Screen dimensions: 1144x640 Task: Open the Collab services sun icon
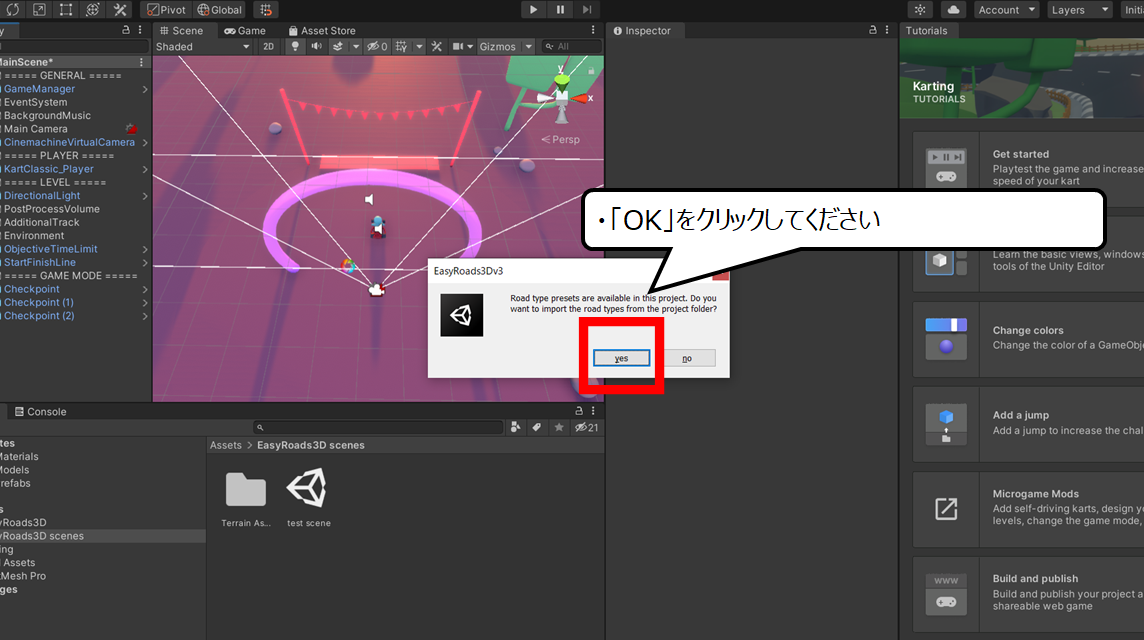920,9
